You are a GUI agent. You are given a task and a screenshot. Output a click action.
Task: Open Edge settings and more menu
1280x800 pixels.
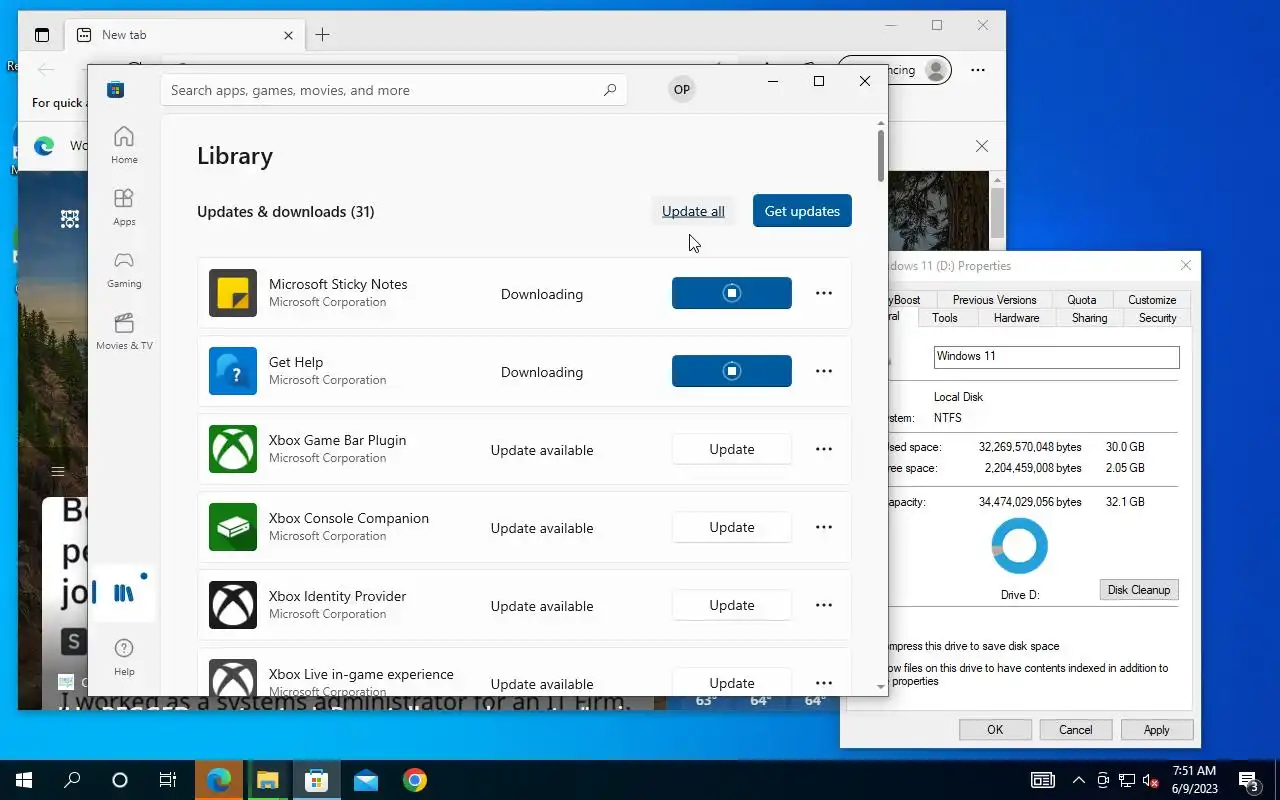point(978,70)
